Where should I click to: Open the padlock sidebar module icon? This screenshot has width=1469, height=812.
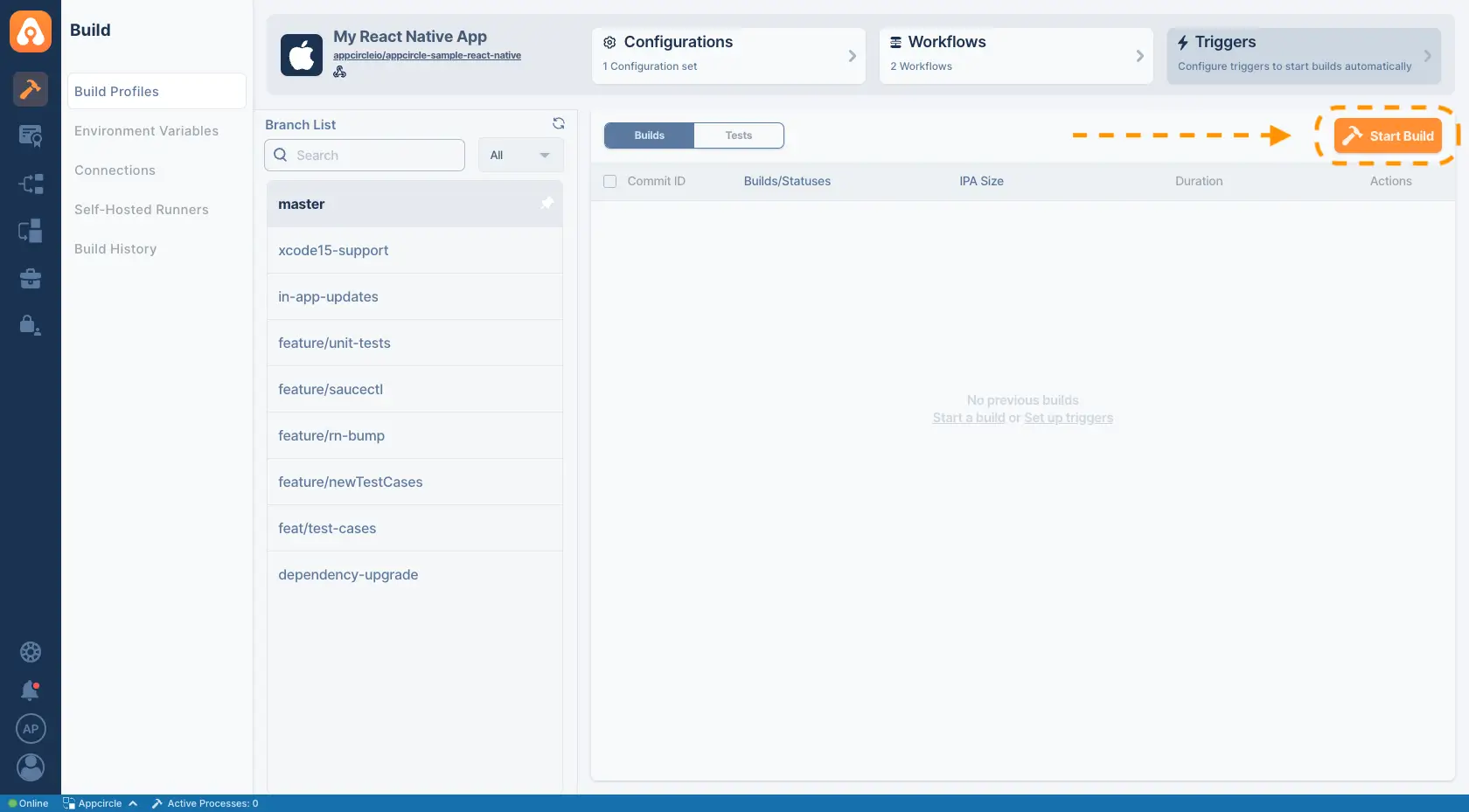pos(31,325)
